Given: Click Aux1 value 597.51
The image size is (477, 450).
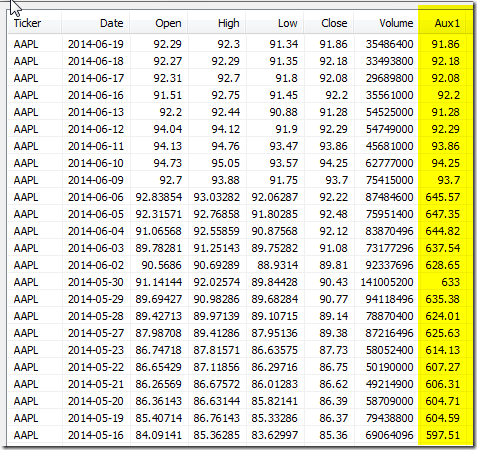Looking at the screenshot, I should click(x=443, y=435).
